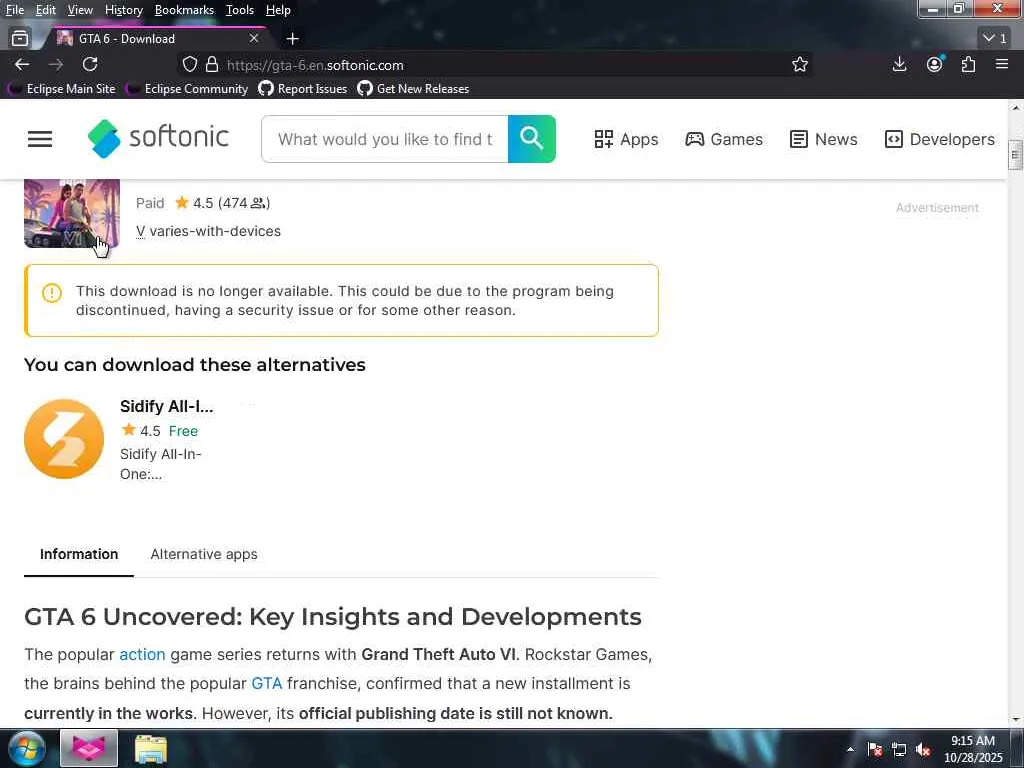
Task: Click the scrollbar up arrow
Action: tap(1016, 108)
